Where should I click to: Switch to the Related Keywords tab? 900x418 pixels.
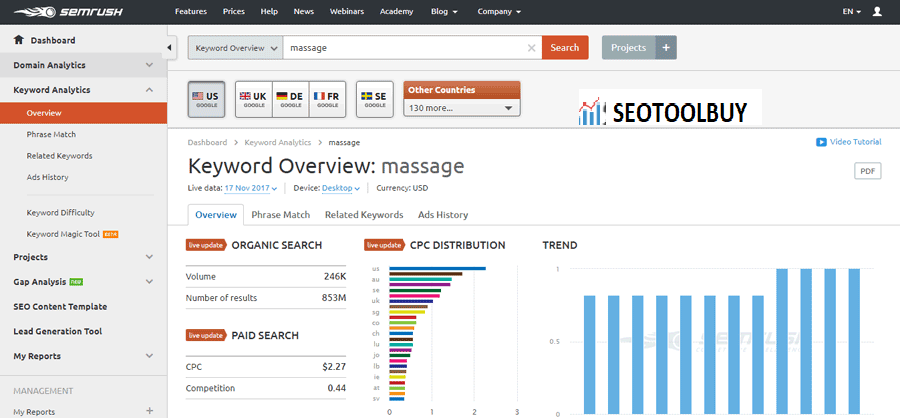(364, 215)
